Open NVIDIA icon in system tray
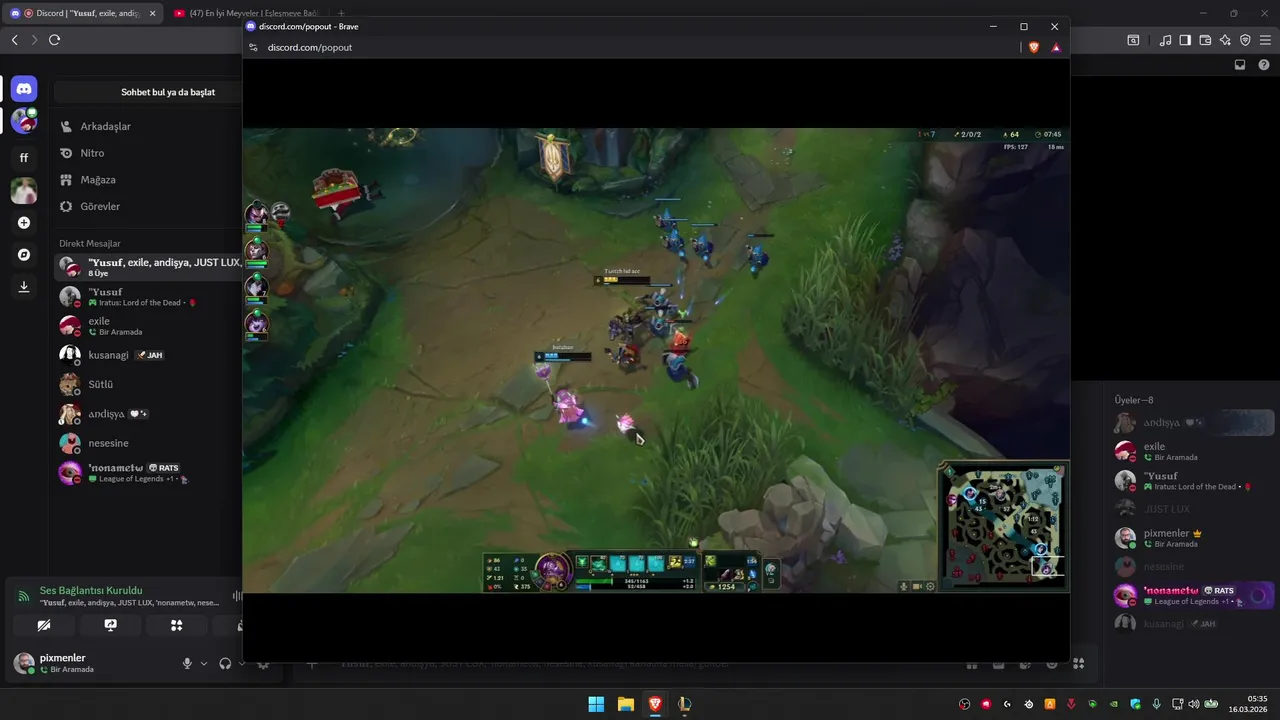The image size is (1280, 720). (x=1114, y=704)
